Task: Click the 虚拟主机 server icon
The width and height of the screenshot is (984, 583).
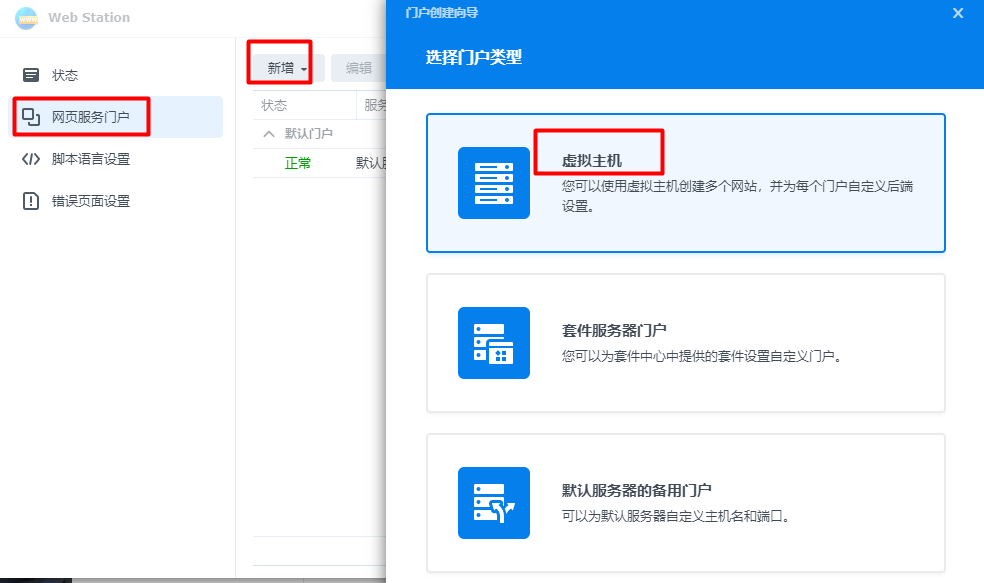Action: 494,183
